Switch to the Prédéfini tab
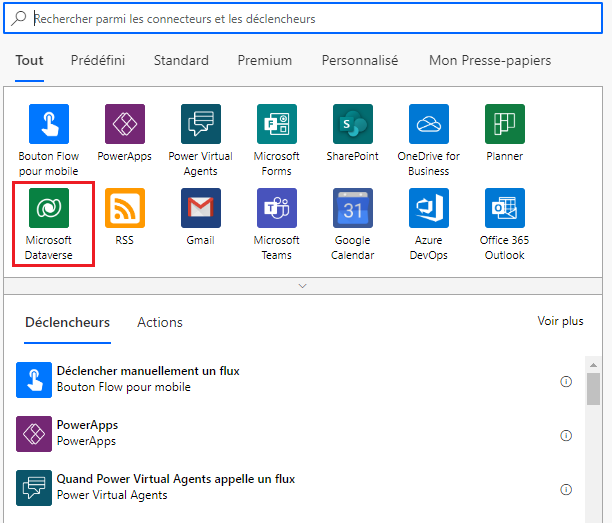The image size is (612, 523). 98,60
